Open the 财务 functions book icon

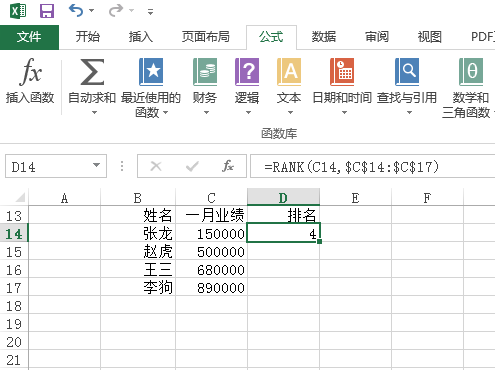pyautogui.click(x=205, y=72)
